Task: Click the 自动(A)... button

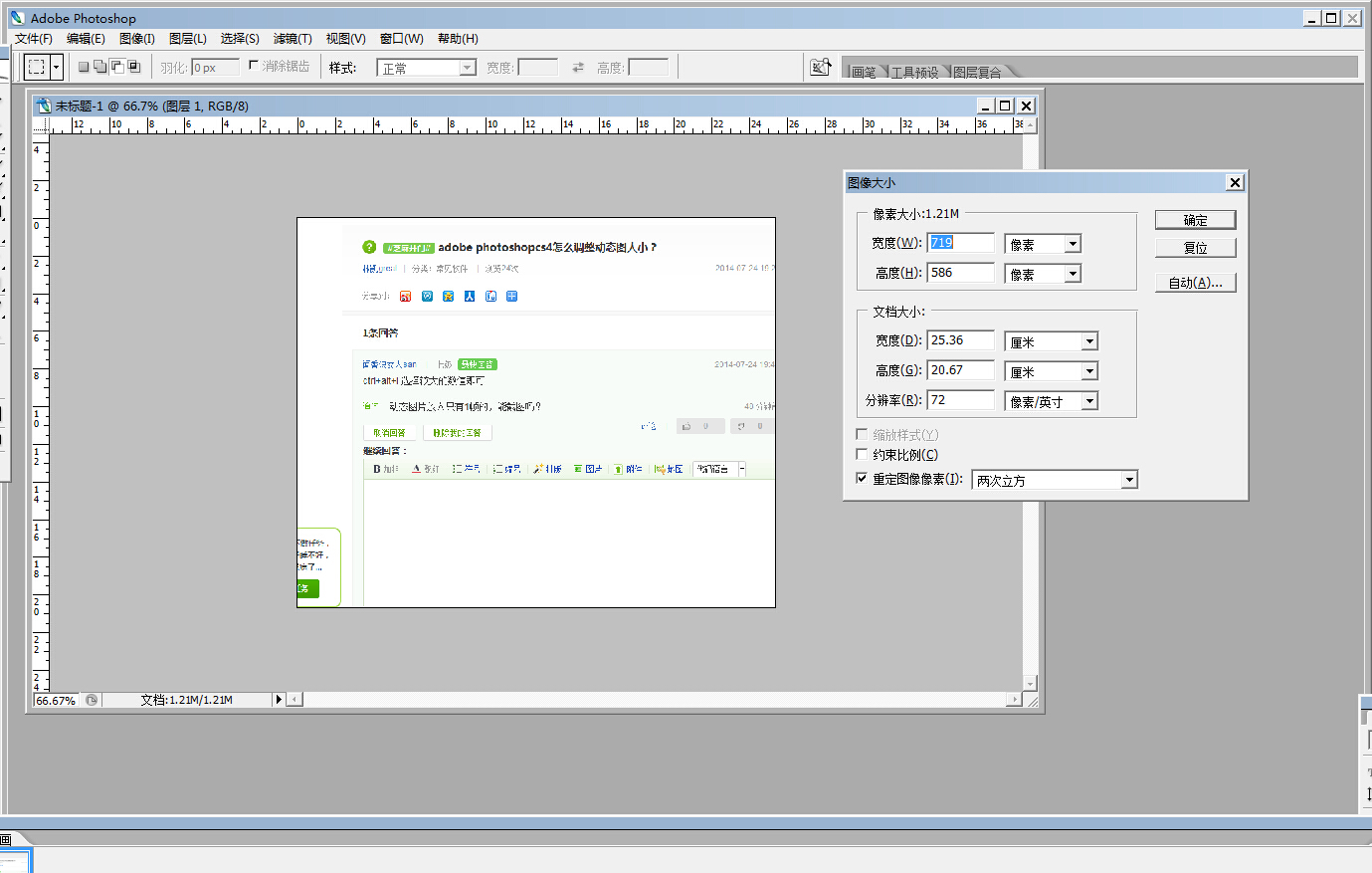Action: coord(1196,283)
